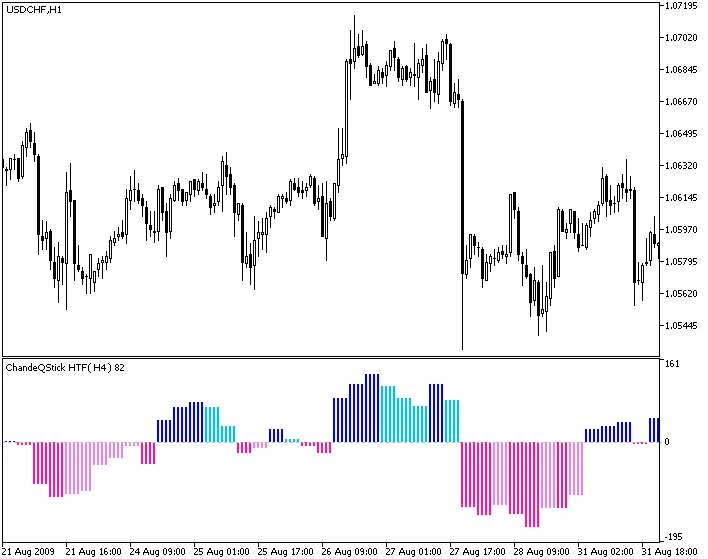Click the 31 Aug 18:00 time label

pyautogui.click(x=672, y=551)
